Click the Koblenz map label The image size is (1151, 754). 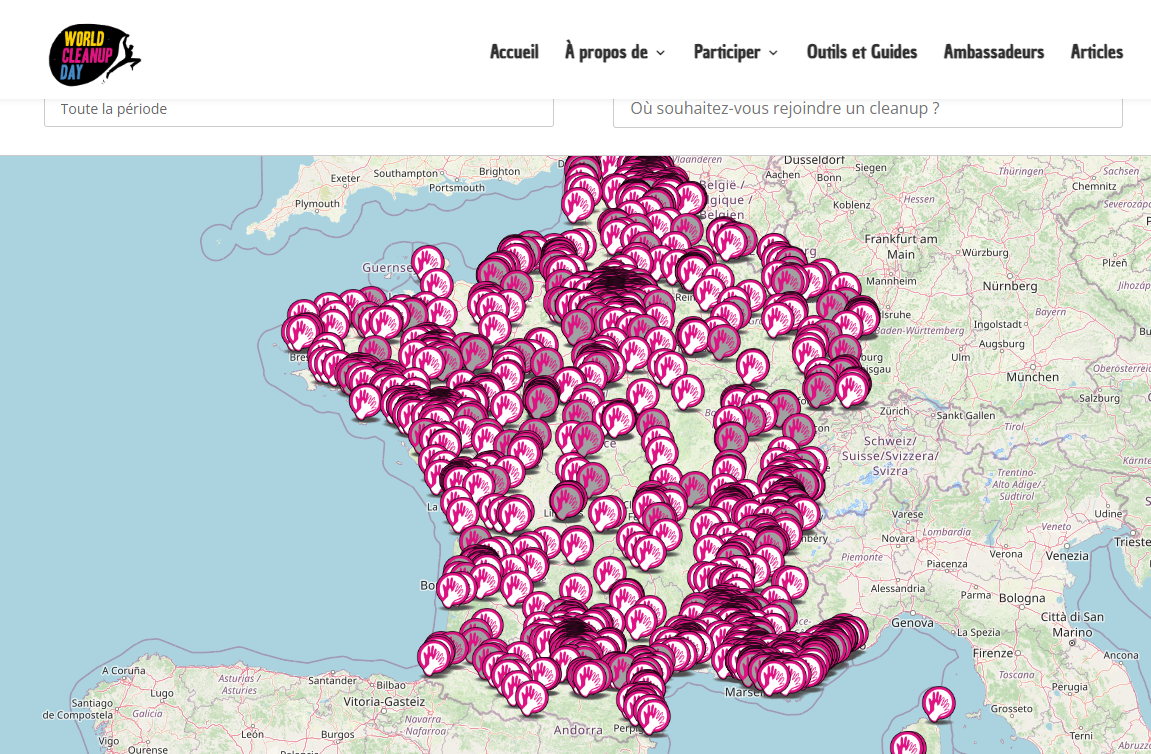click(x=852, y=205)
